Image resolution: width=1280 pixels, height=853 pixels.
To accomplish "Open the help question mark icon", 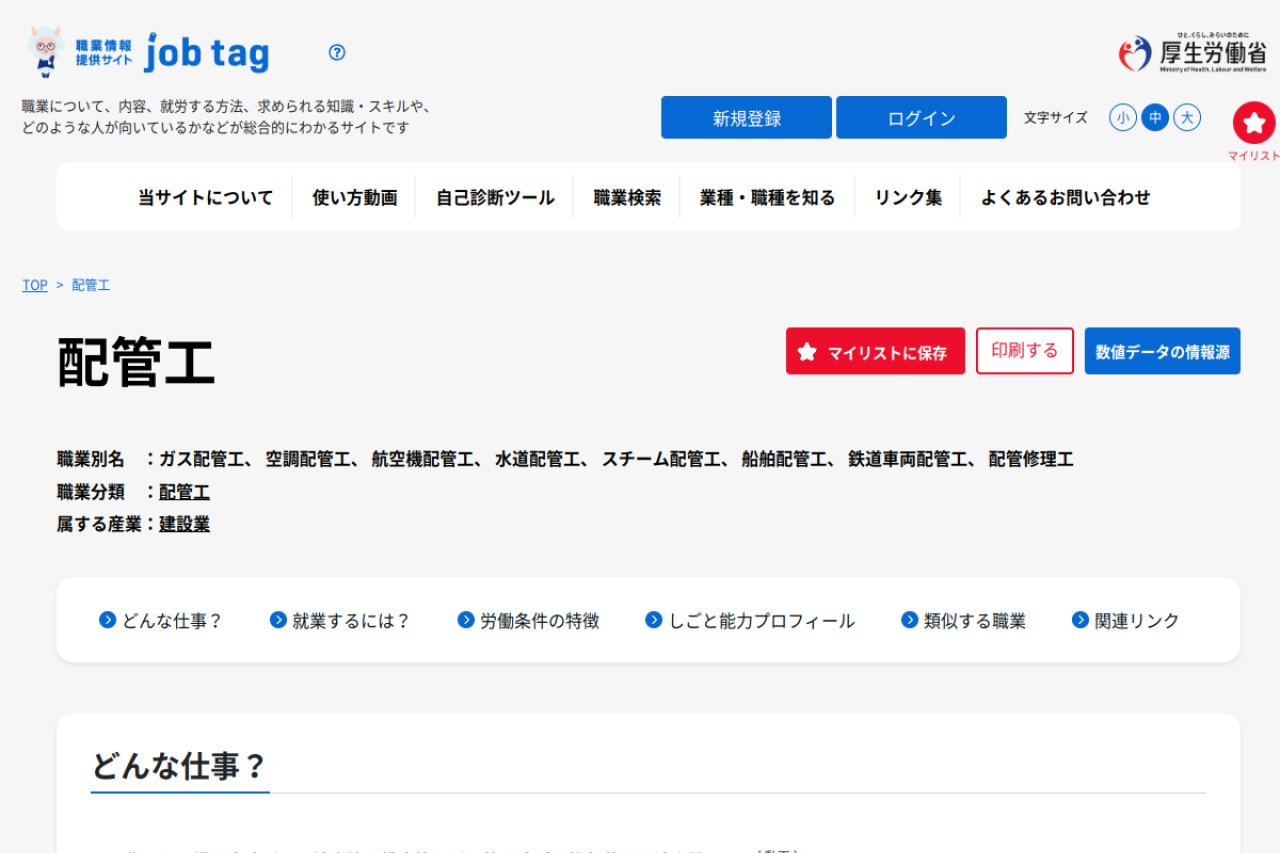I will coord(337,52).
